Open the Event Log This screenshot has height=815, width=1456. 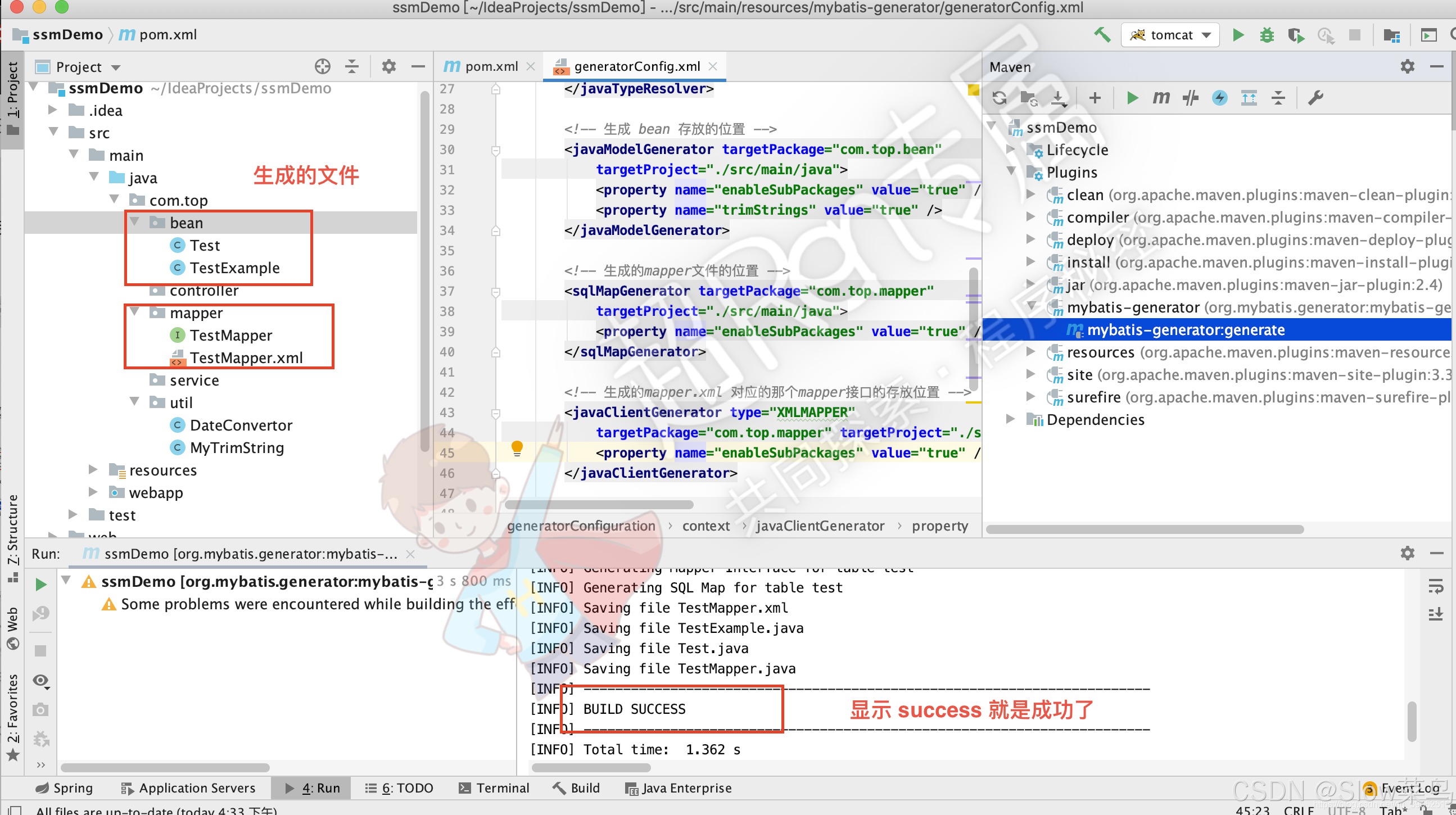point(1401,788)
